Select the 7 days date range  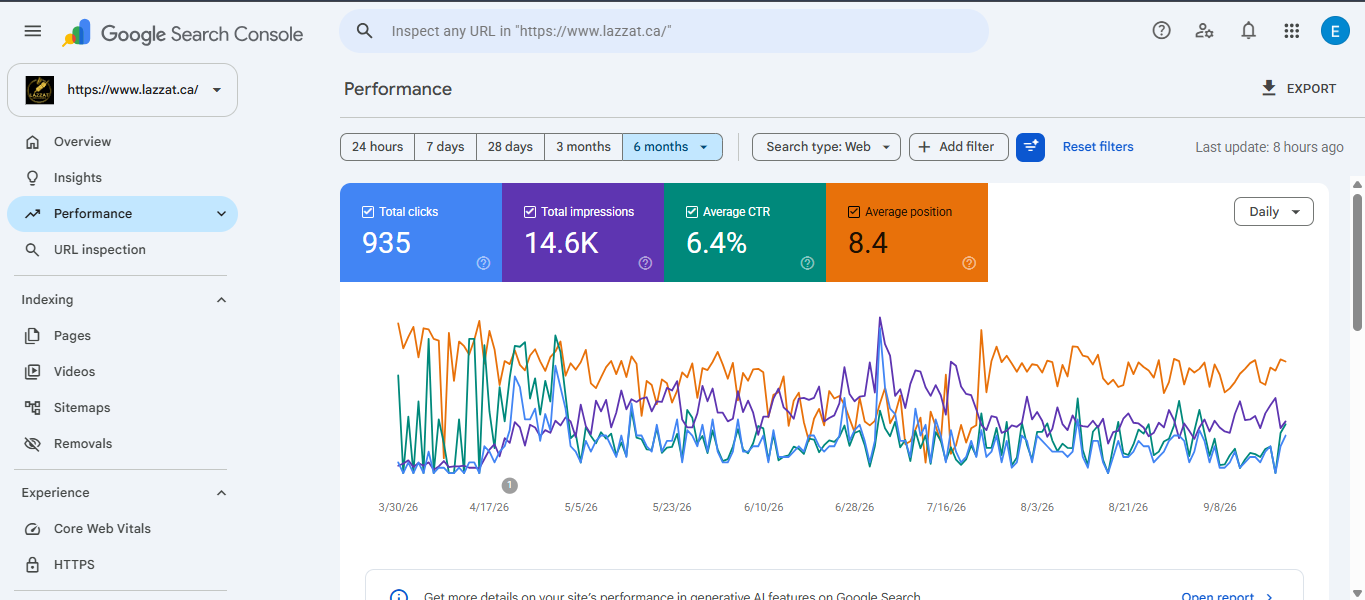click(445, 147)
